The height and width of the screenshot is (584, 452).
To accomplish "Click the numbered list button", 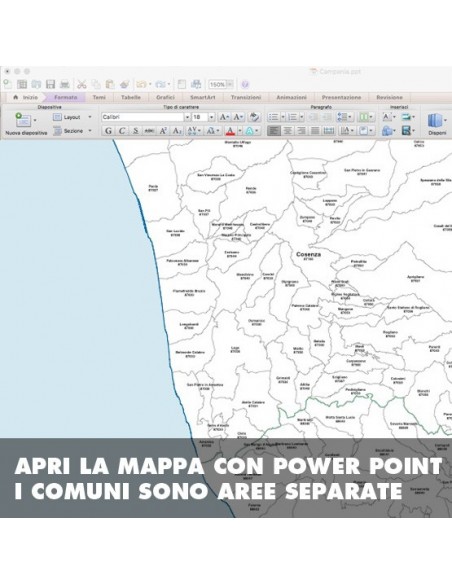I will click(293, 117).
